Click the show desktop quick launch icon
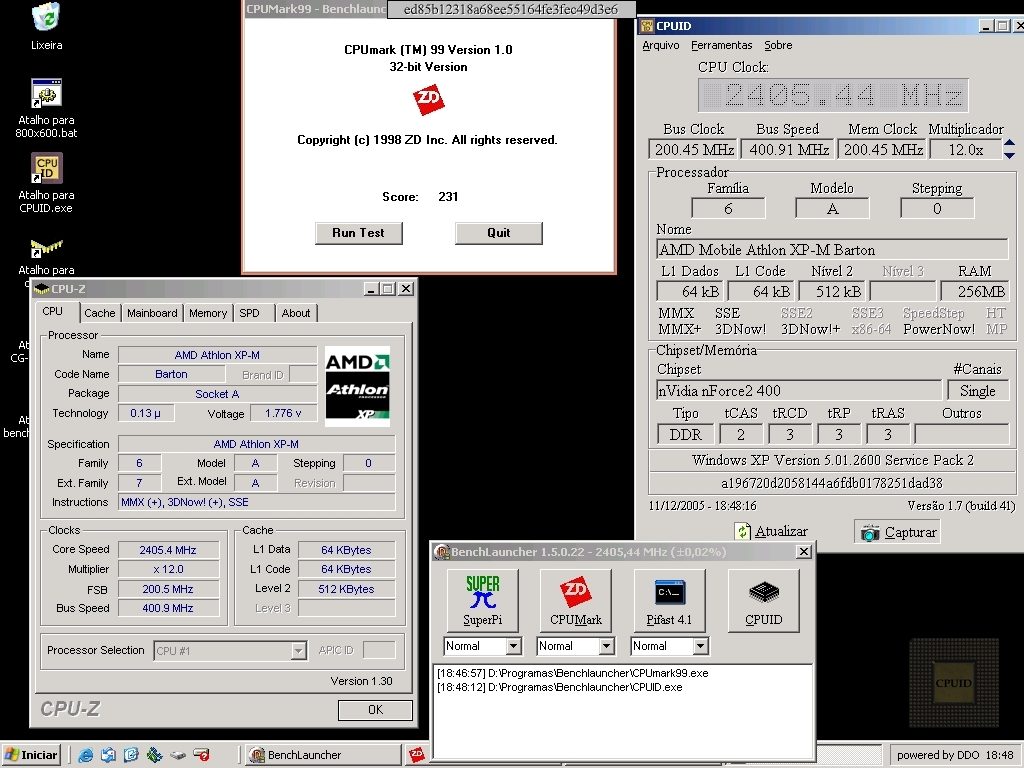The image size is (1024, 768). pyautogui.click(x=108, y=755)
